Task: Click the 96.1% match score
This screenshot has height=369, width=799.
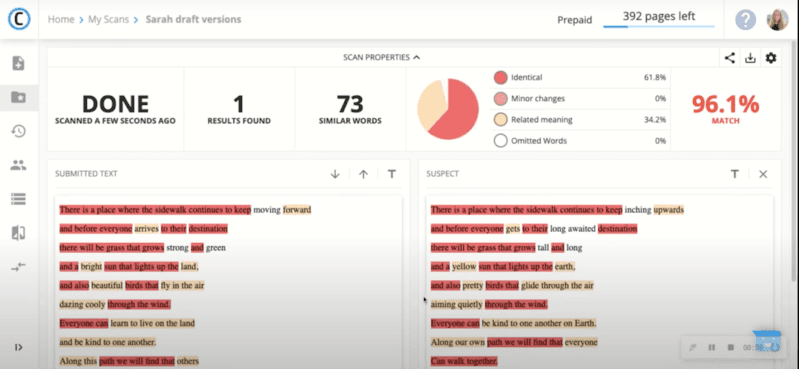Action: tap(725, 104)
